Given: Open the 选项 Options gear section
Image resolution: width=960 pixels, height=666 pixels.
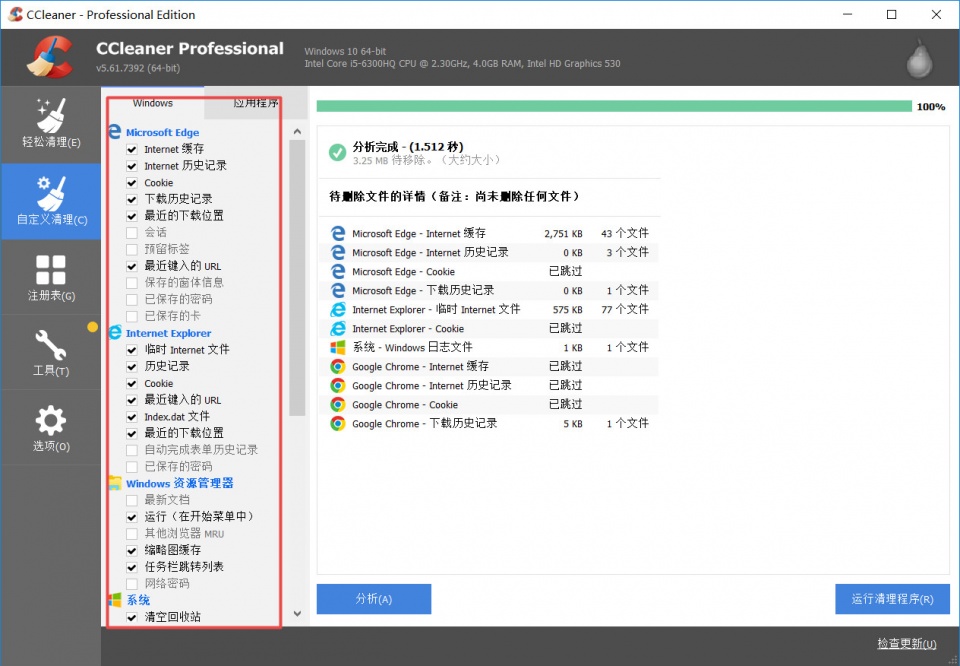Looking at the screenshot, I should click(x=51, y=428).
